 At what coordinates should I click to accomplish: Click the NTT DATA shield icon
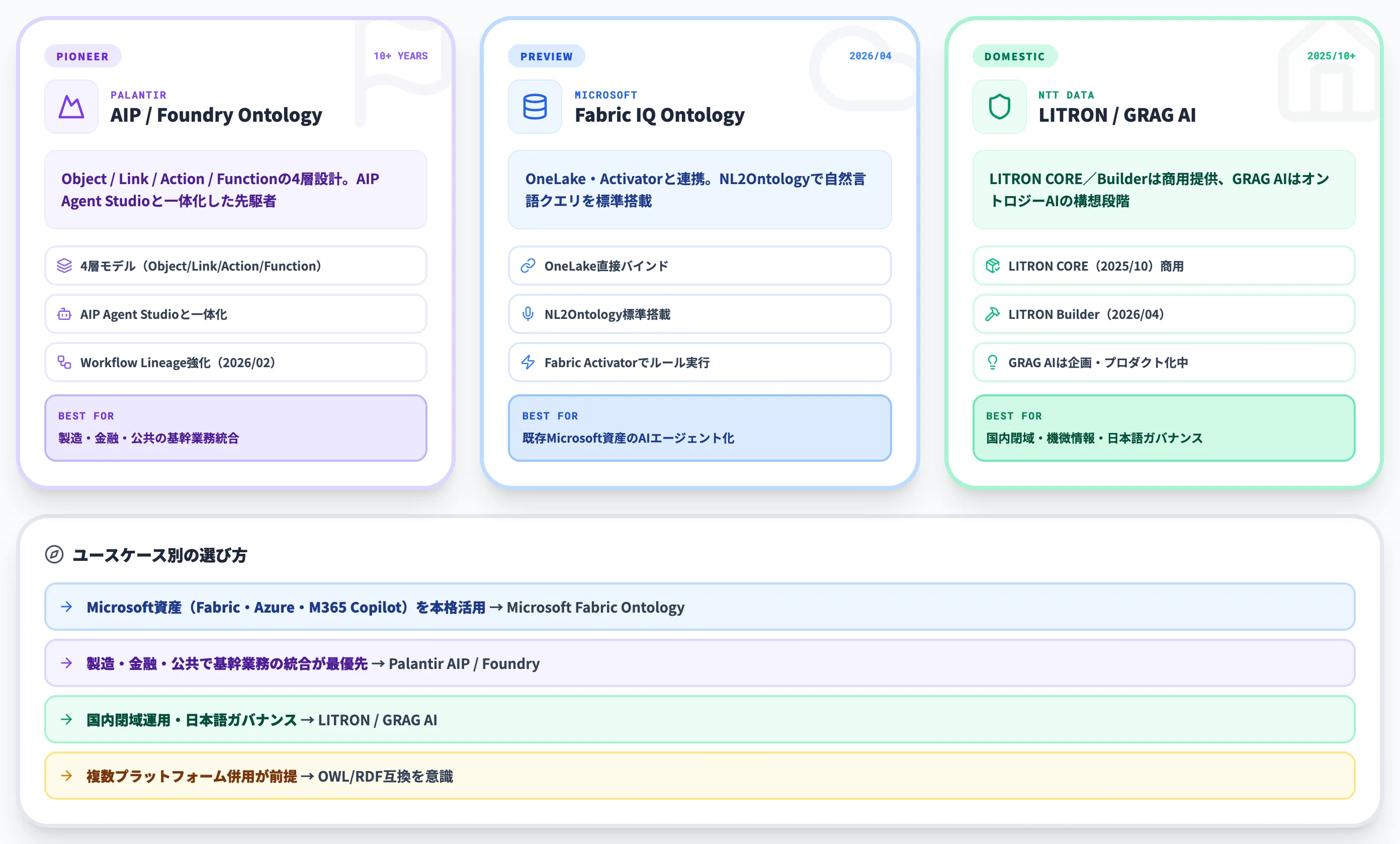click(999, 107)
